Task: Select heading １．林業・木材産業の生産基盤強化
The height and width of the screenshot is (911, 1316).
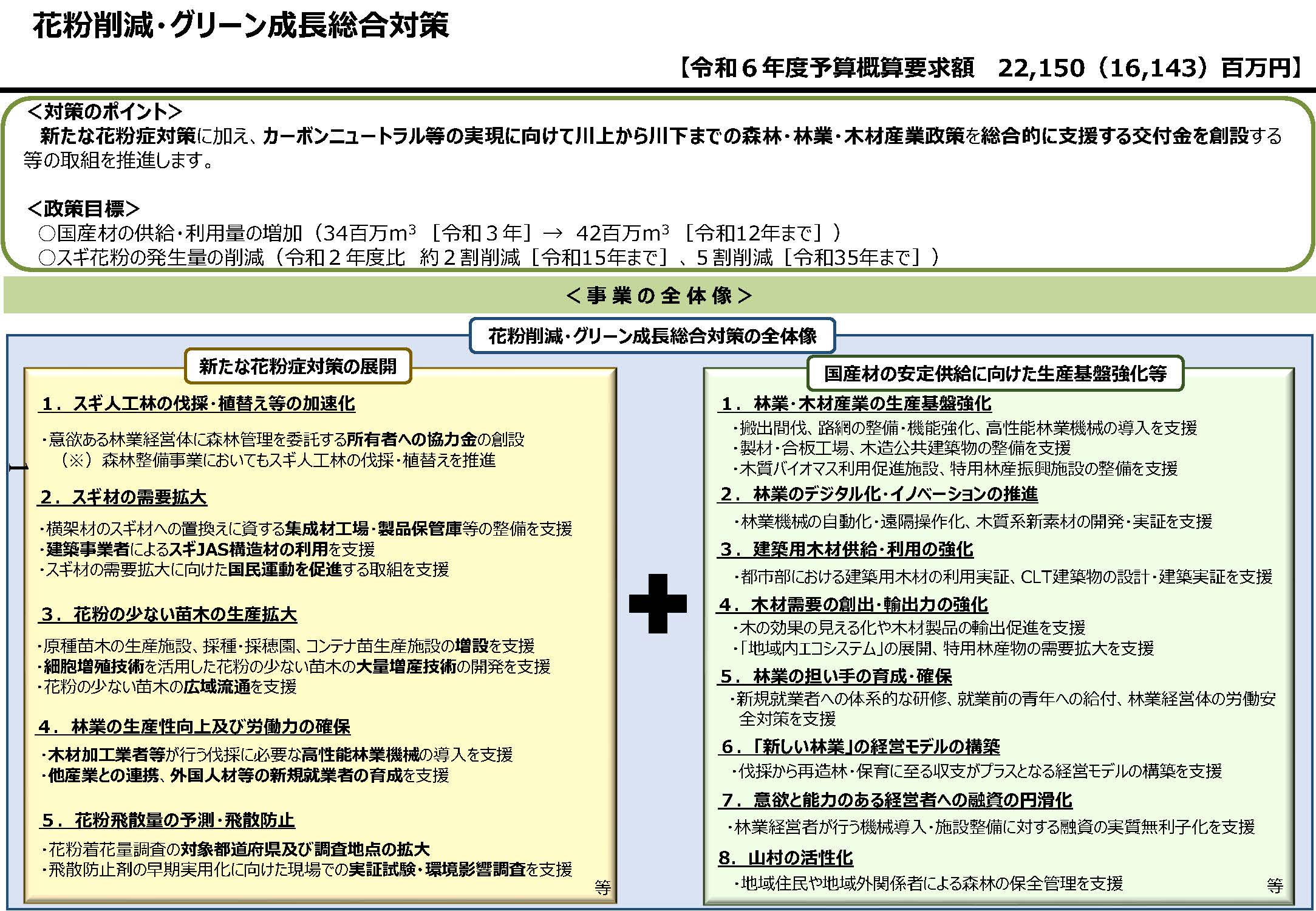Action: click(x=856, y=404)
